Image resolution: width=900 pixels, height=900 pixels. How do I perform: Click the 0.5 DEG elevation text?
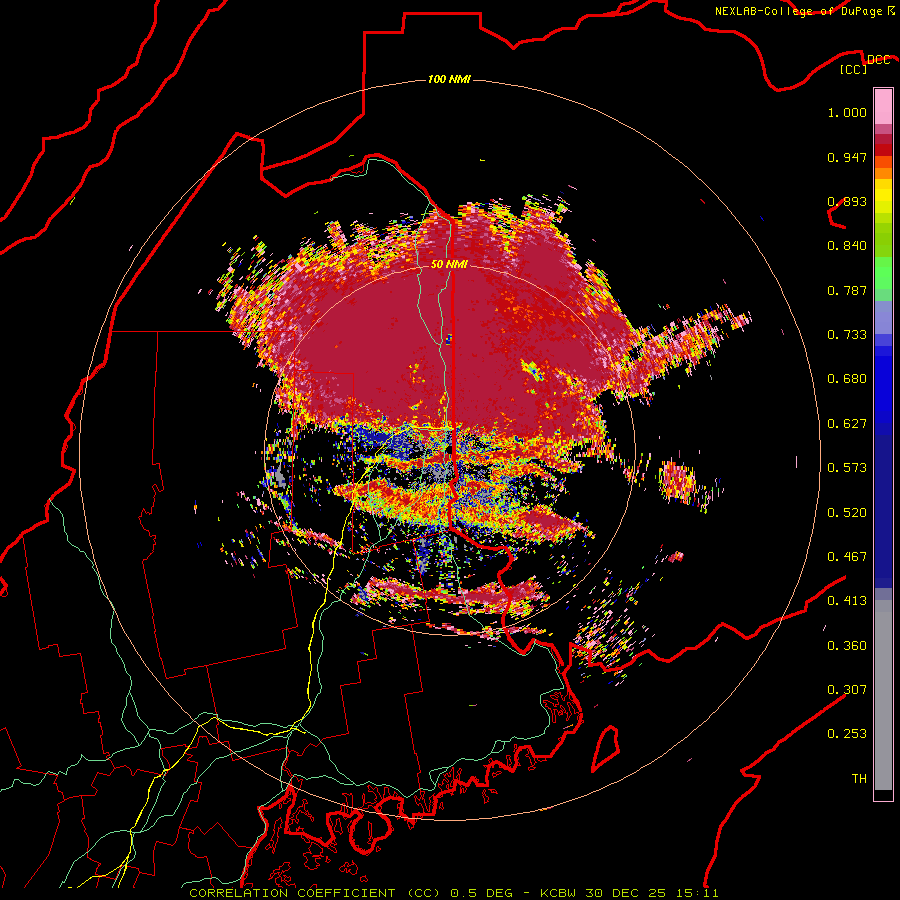(483, 893)
